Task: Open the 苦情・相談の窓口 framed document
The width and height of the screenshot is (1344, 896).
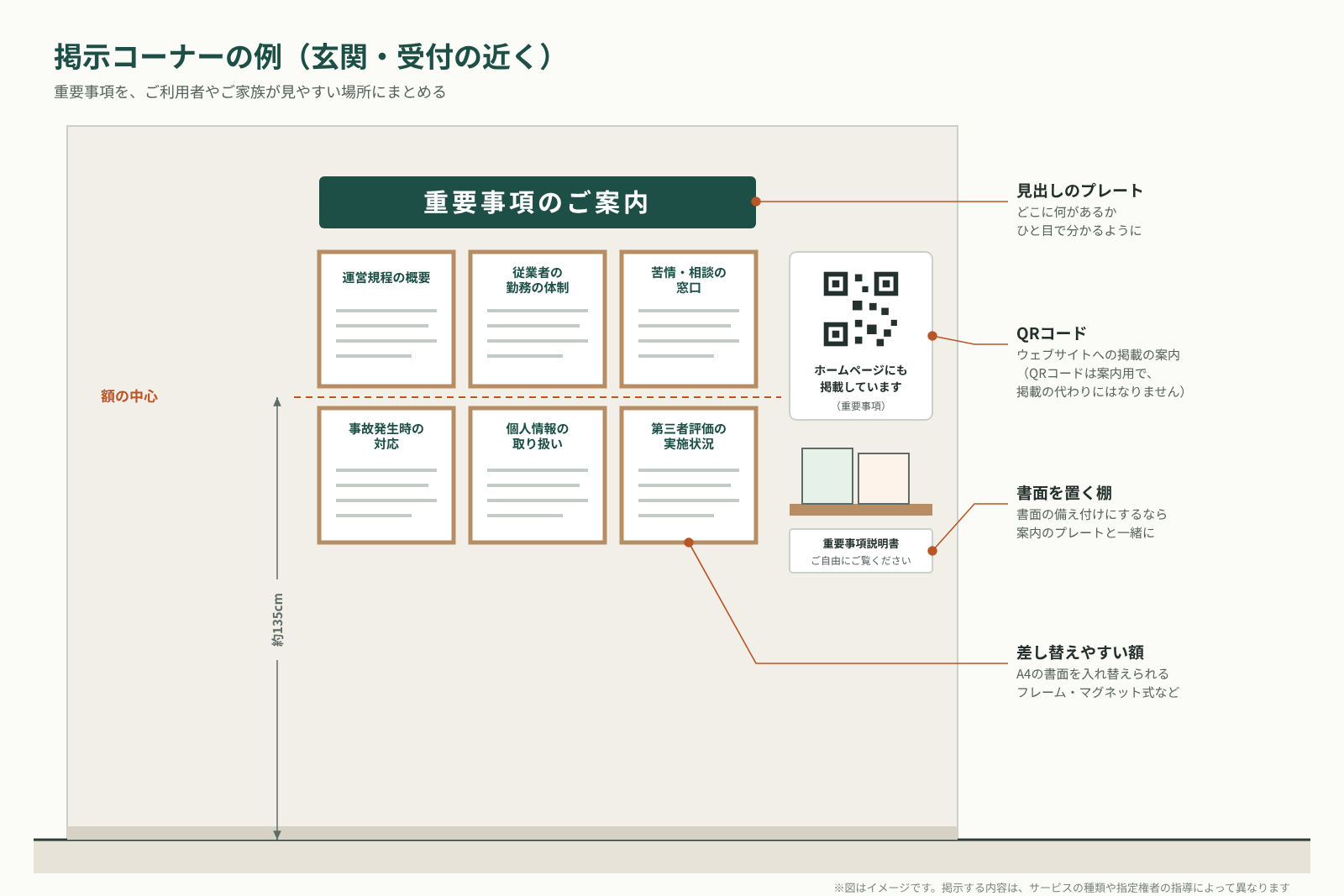Action: [689, 319]
